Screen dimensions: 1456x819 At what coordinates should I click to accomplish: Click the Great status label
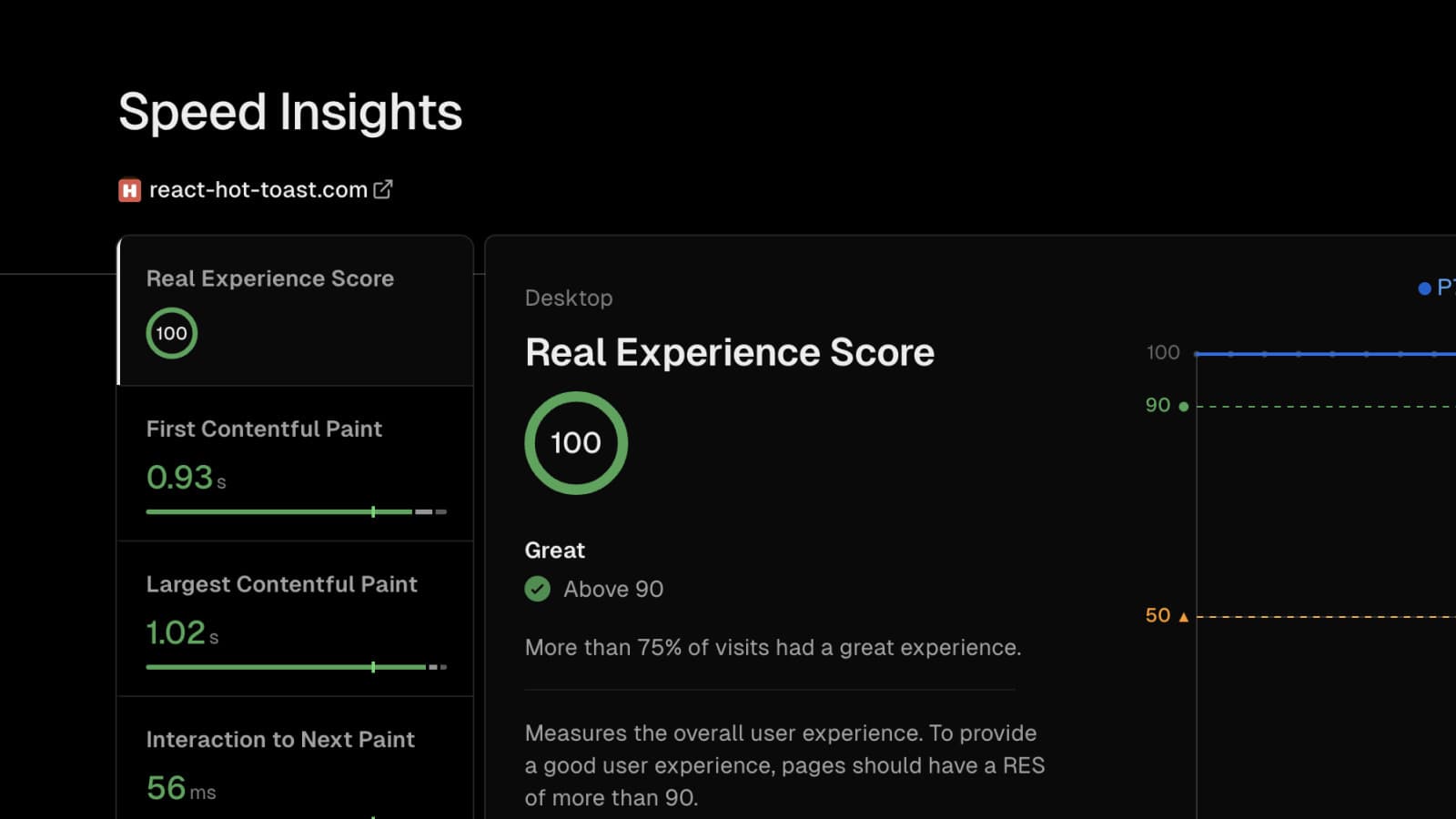coord(554,551)
